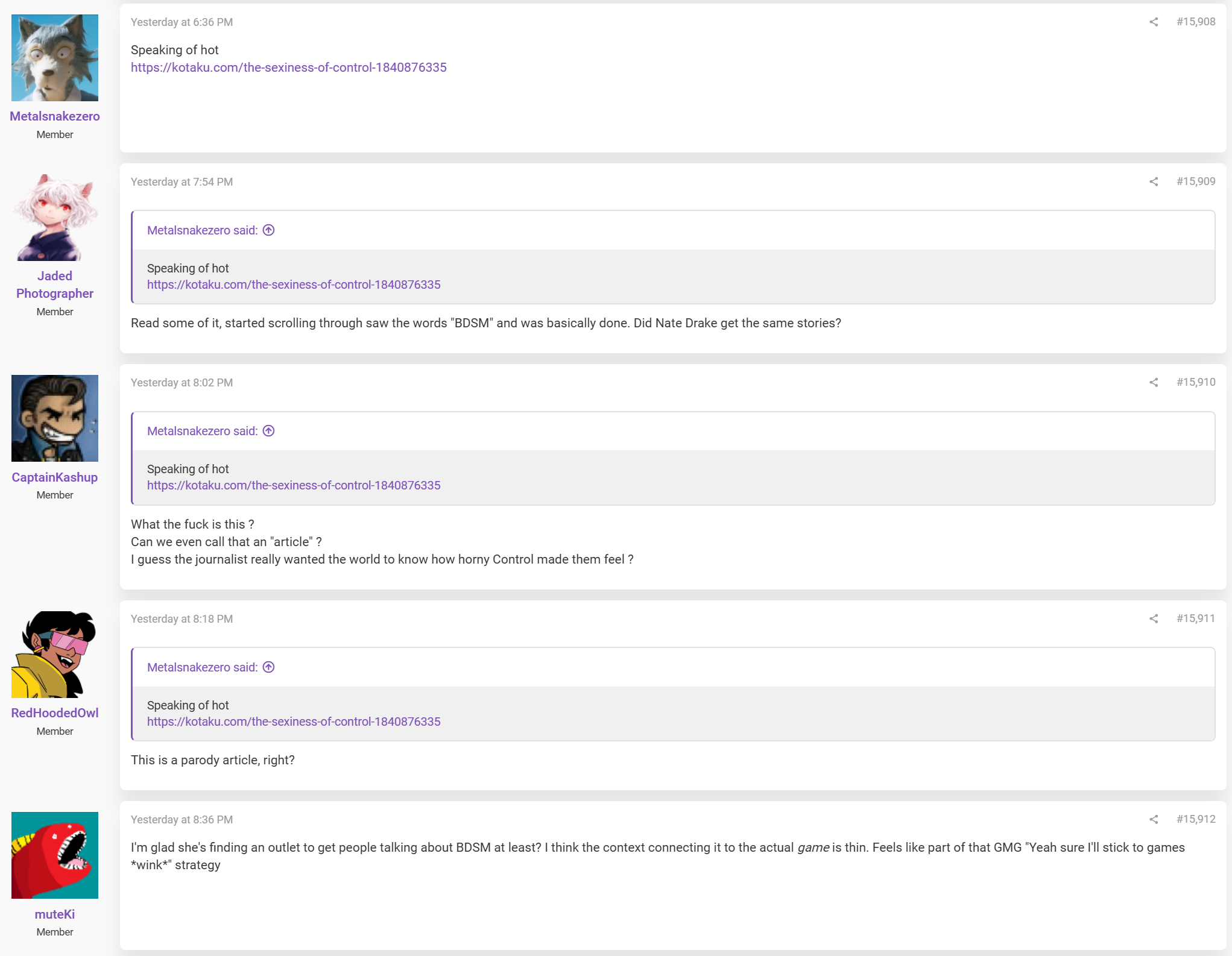Open Metalsnakezero's profile from username
Screen dimensions: 1232x956
55,116
